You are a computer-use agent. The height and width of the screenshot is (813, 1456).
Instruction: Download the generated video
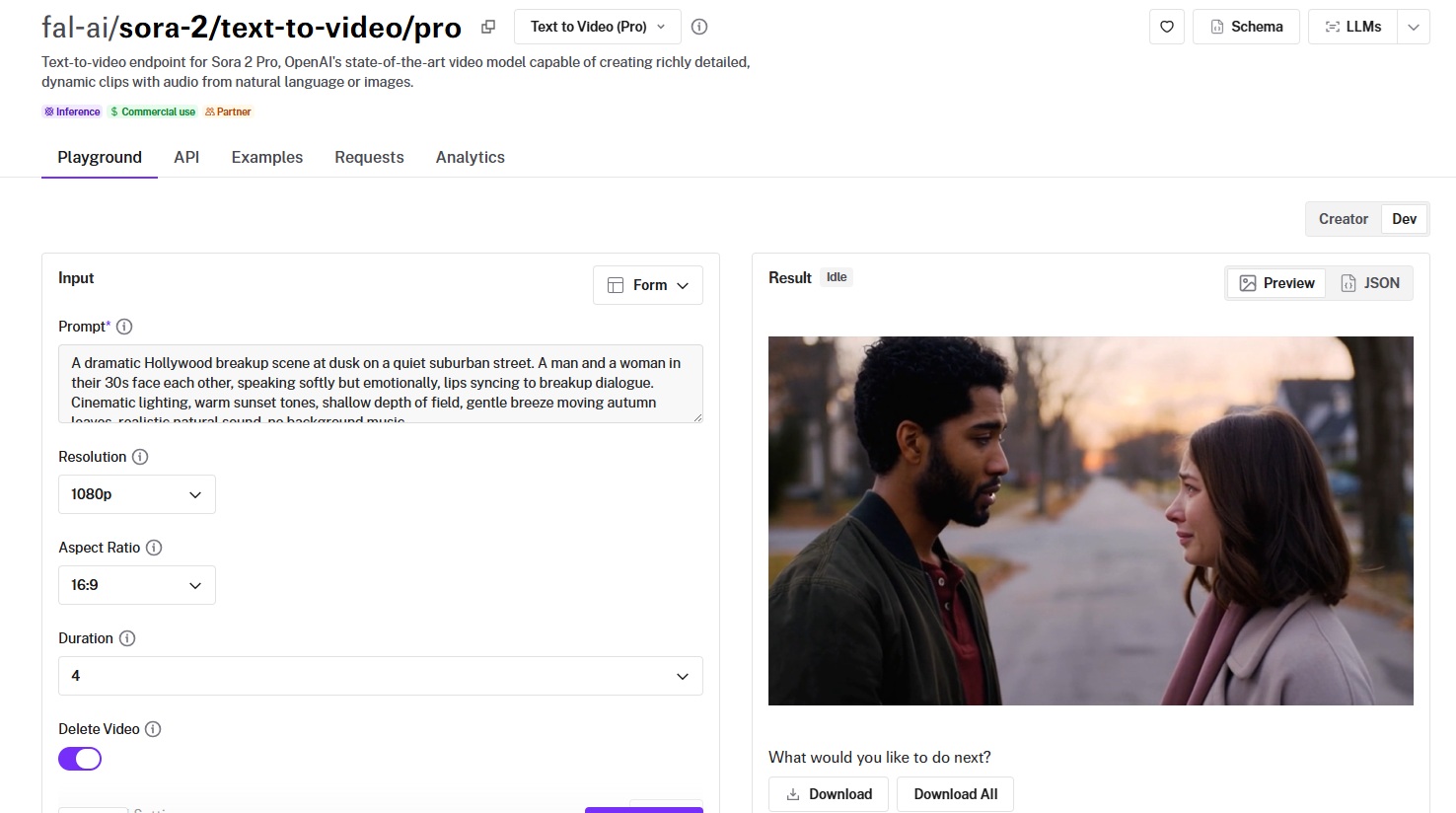click(x=829, y=794)
